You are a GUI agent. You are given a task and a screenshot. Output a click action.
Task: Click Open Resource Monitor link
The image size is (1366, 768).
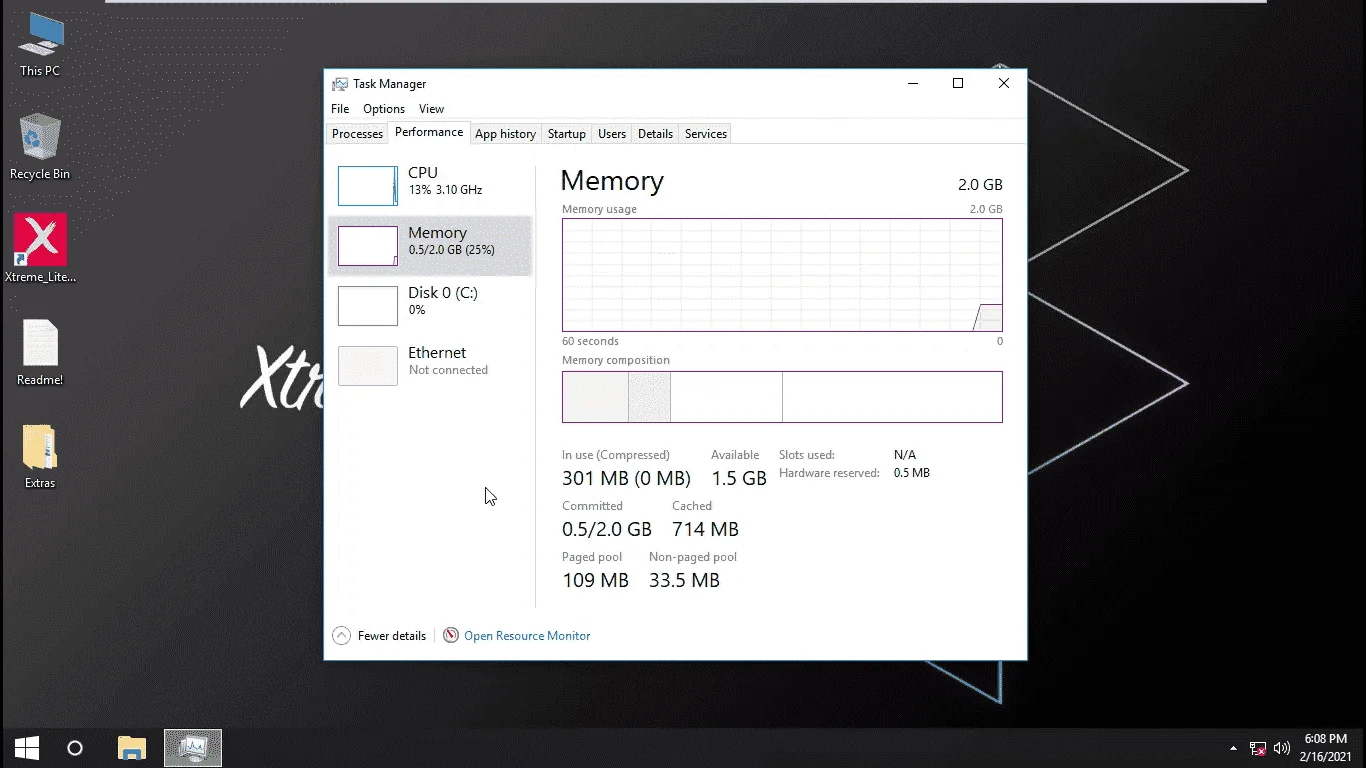[527, 636]
